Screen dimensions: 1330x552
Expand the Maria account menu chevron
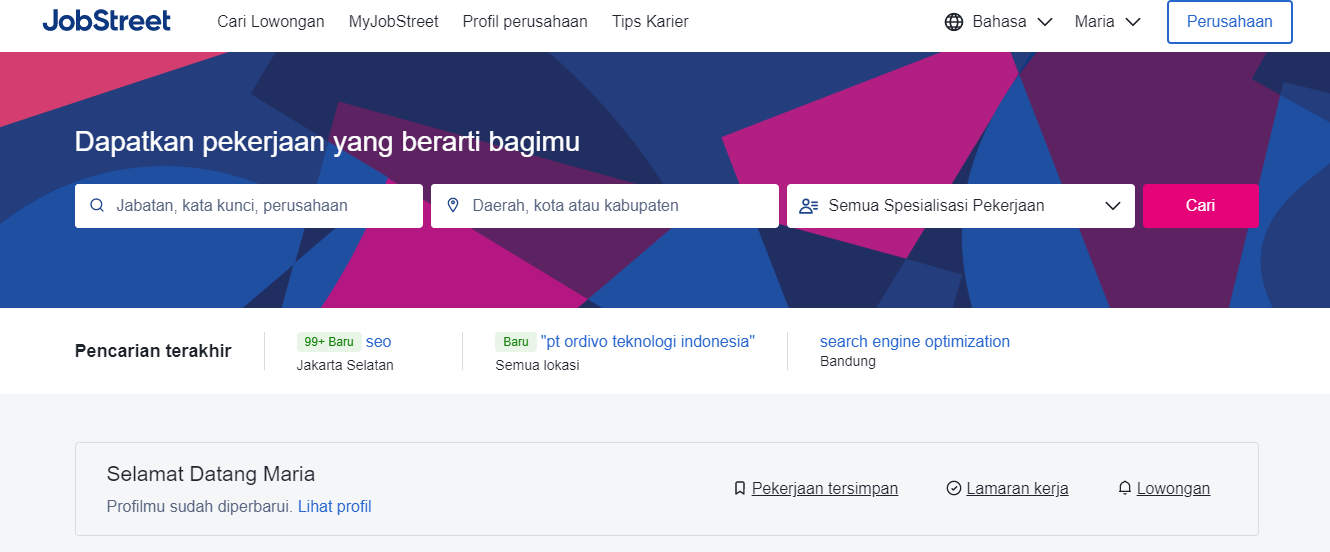tap(1132, 22)
